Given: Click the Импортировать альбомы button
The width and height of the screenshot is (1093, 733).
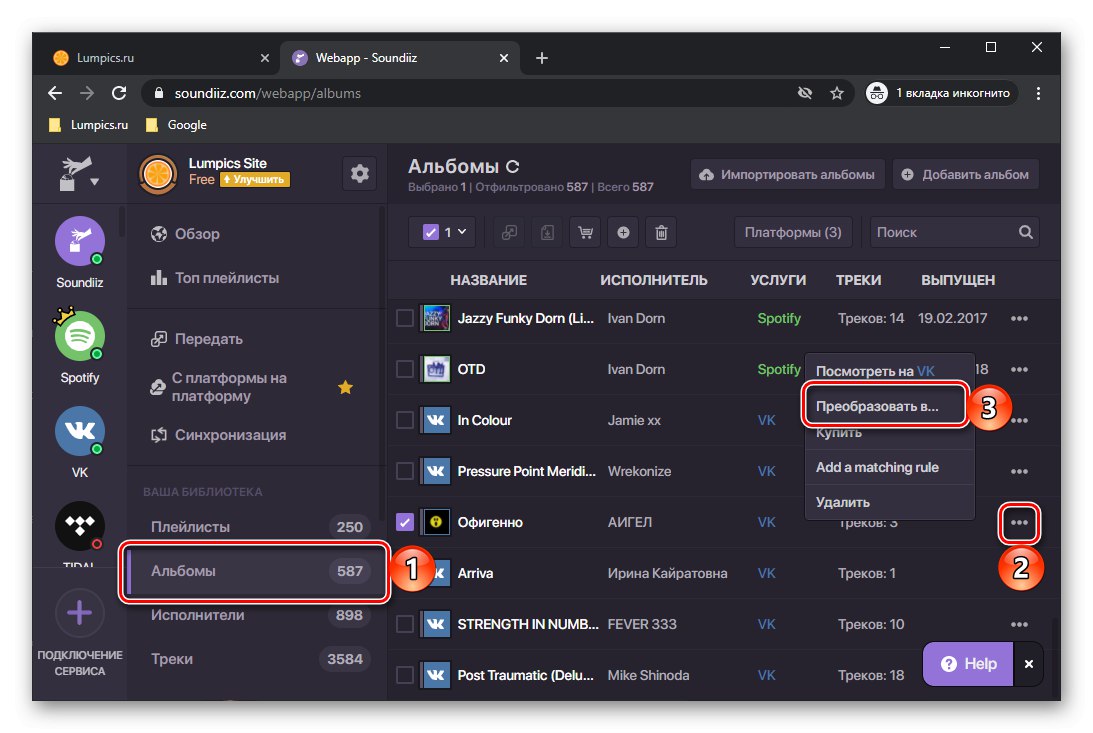Looking at the screenshot, I should pos(786,174).
